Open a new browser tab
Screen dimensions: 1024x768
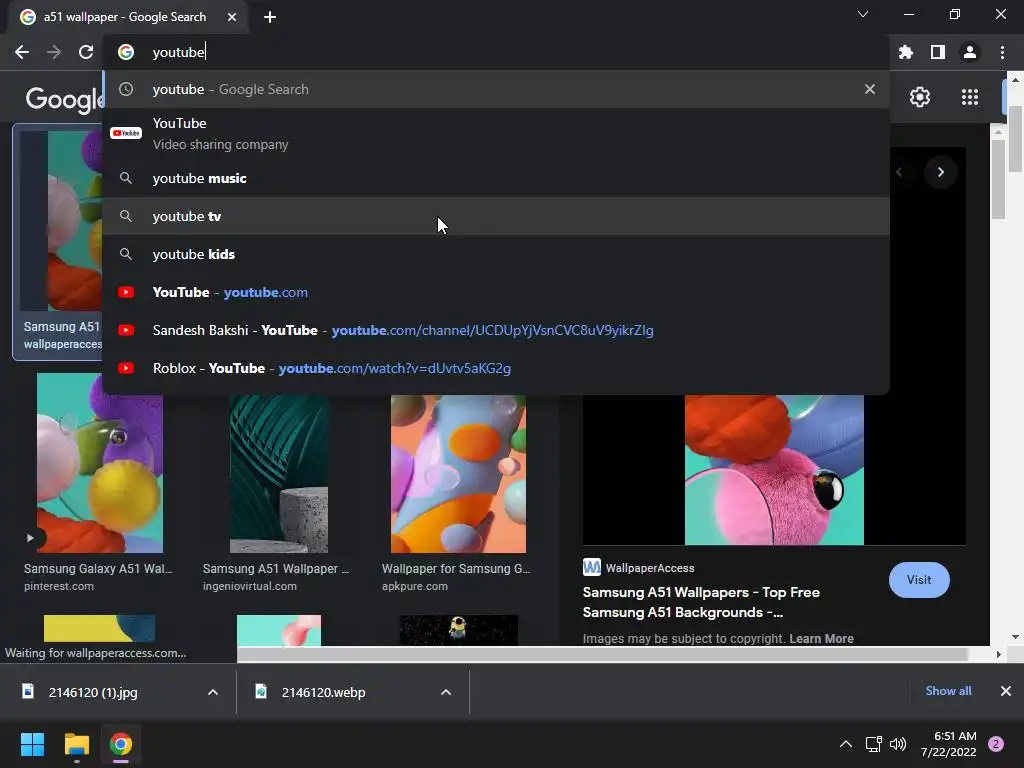tap(270, 17)
